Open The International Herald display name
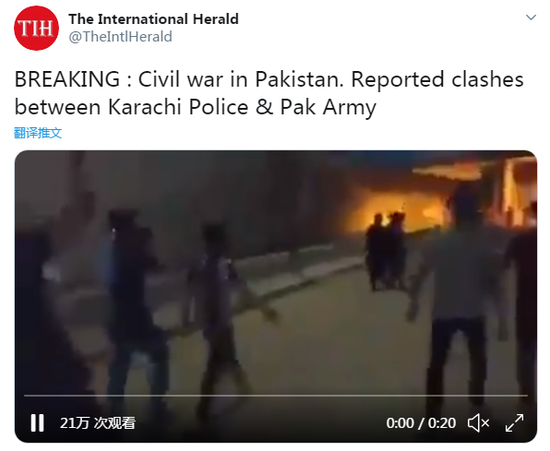The image size is (550, 451). coord(154,19)
